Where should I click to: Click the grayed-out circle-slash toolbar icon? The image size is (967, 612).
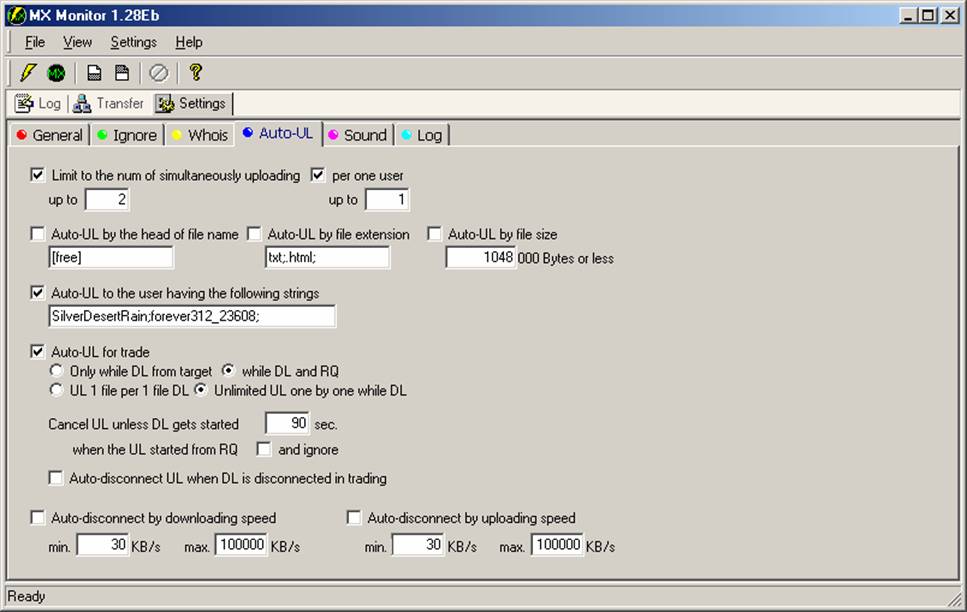[x=158, y=73]
